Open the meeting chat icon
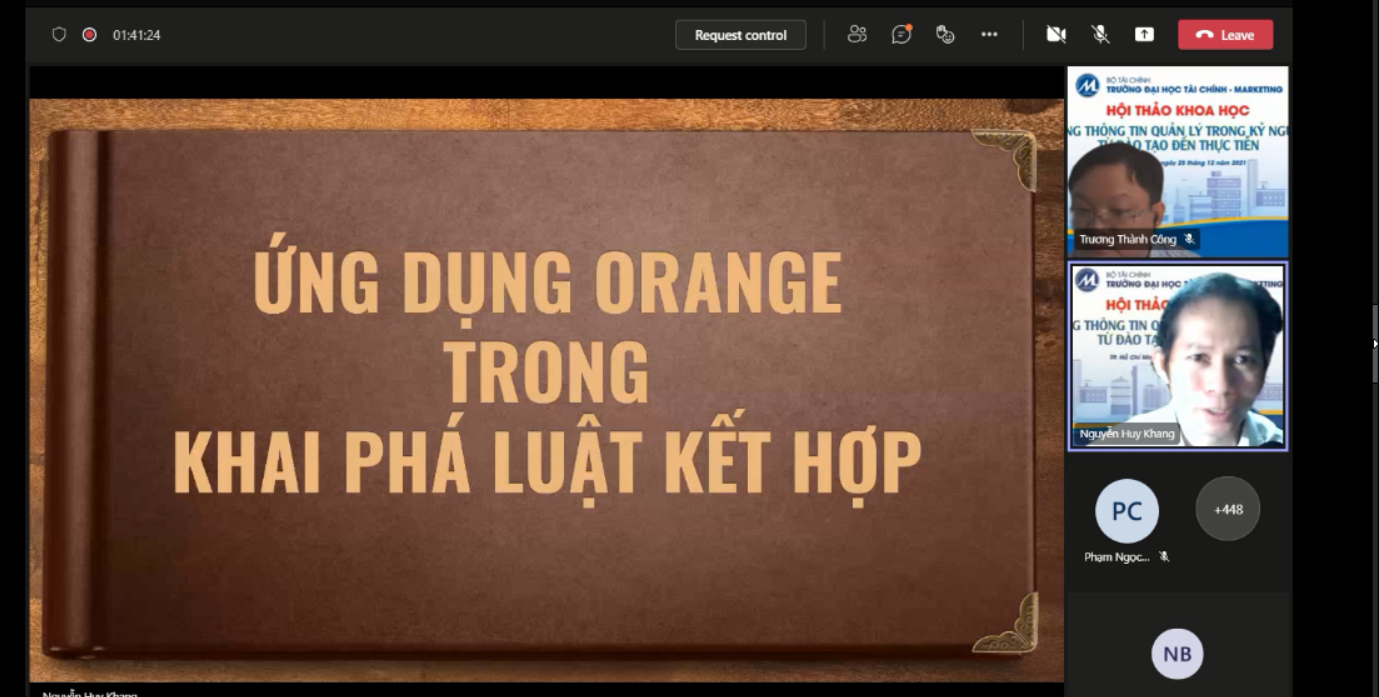Viewport: 1379px width, 697px height. click(x=901, y=35)
